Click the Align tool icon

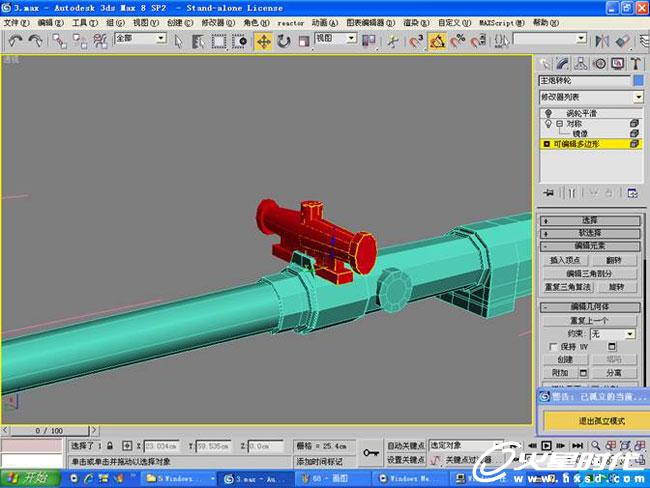[x=623, y=41]
